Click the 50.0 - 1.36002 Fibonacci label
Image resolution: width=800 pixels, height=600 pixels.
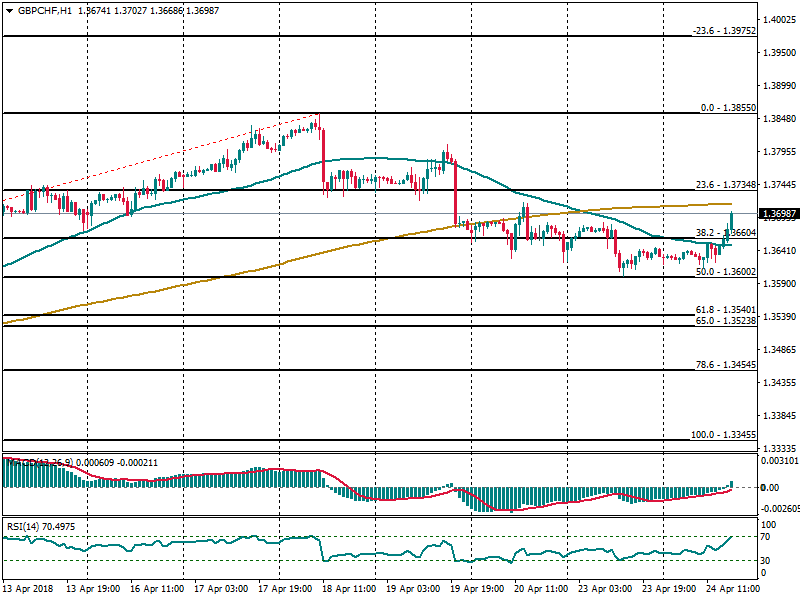(x=724, y=271)
